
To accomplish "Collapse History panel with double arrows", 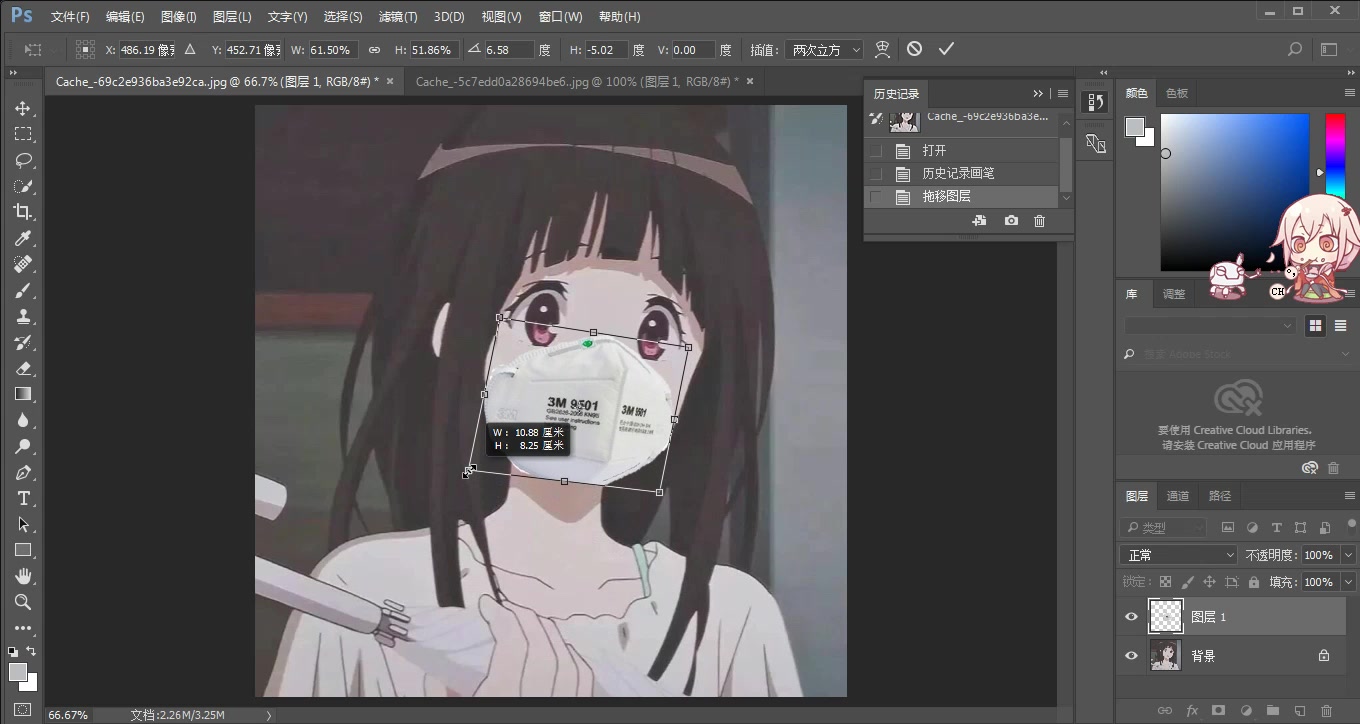I will pyautogui.click(x=1038, y=93).
